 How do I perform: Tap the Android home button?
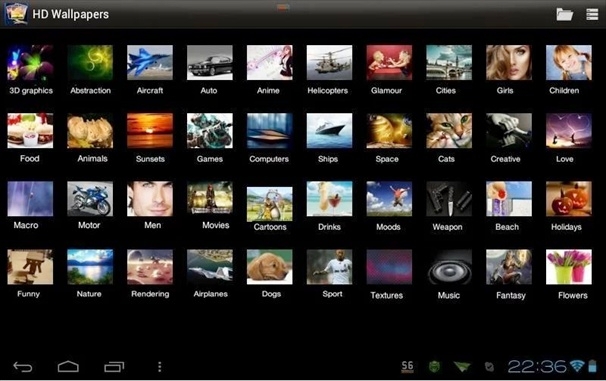pos(68,366)
